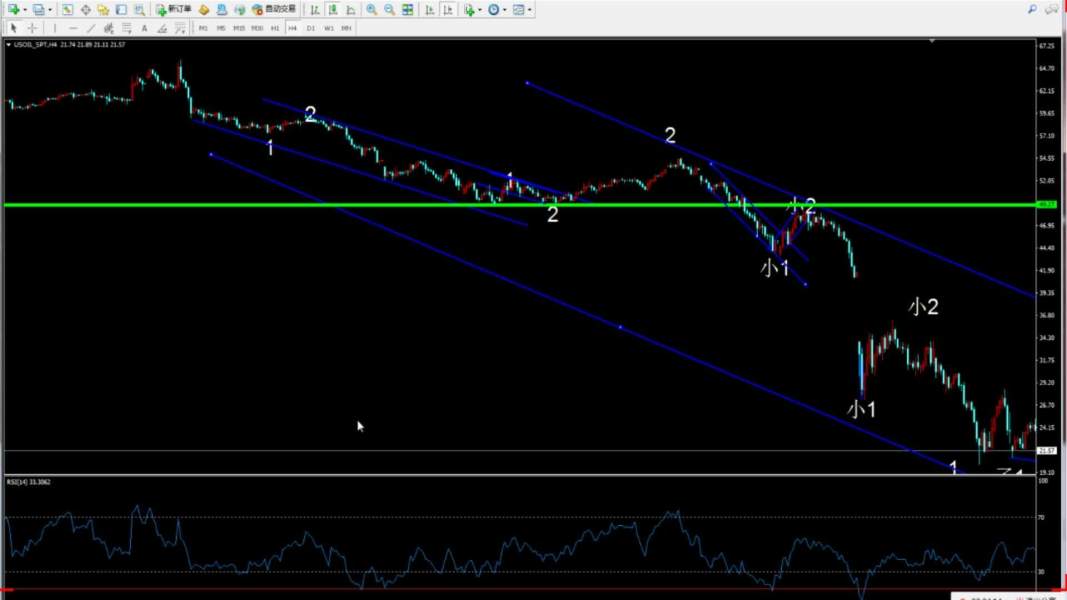Select the trendline drawing tool
The height and width of the screenshot is (600, 1067).
(x=91, y=28)
